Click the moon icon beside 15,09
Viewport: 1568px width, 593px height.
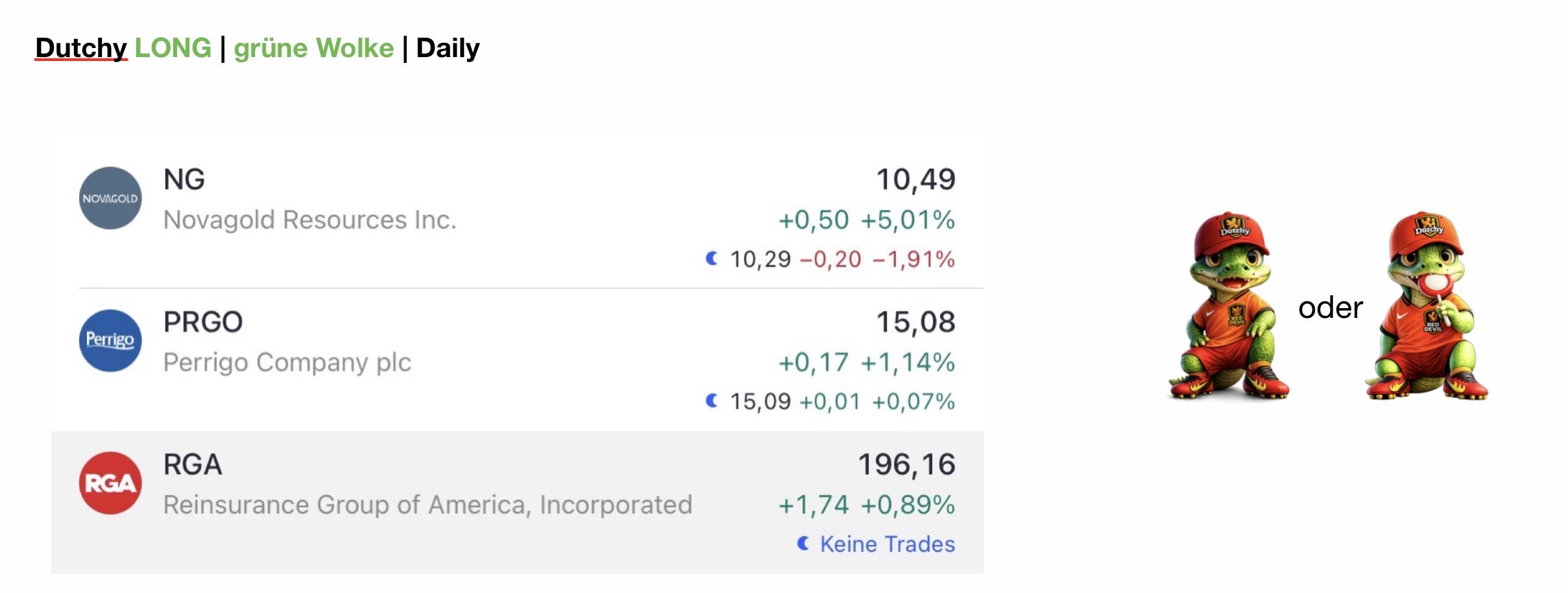click(x=712, y=401)
